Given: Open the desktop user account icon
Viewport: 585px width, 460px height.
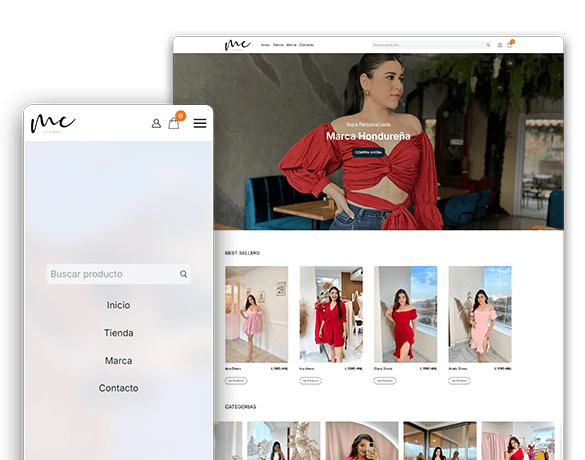Looking at the screenshot, I should (500, 45).
